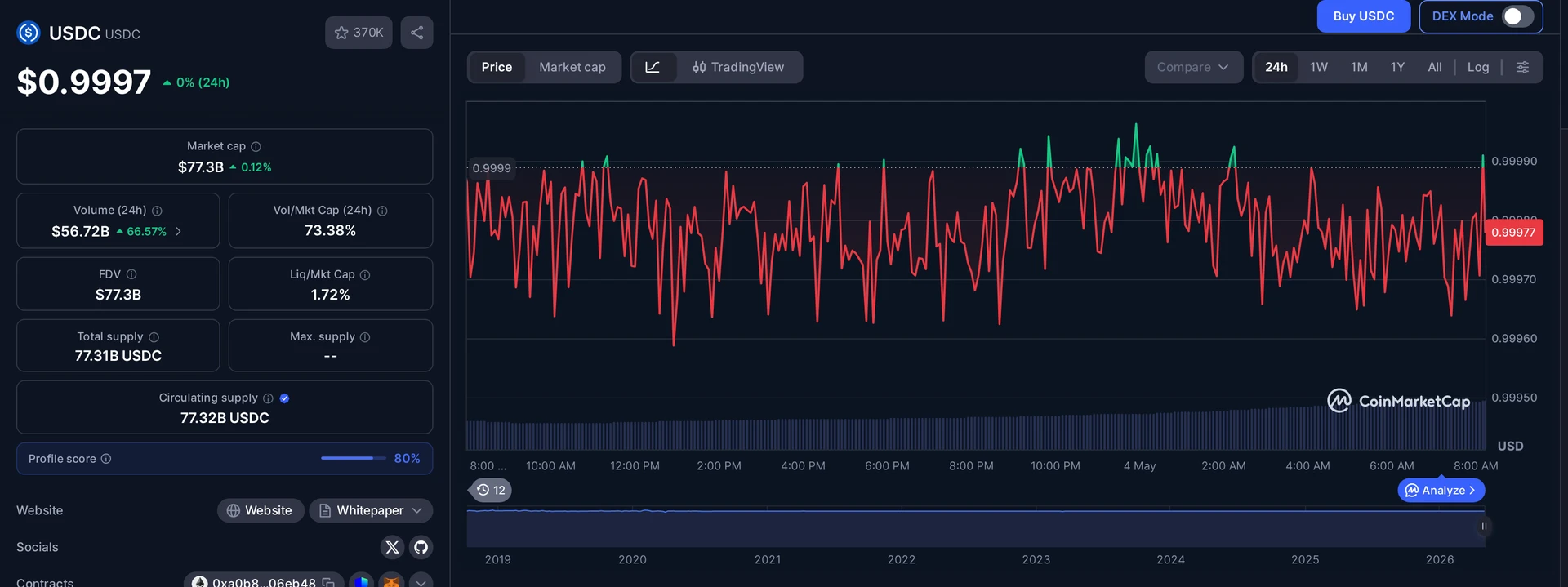
Task: Select the 24h time range
Action: [1276, 67]
